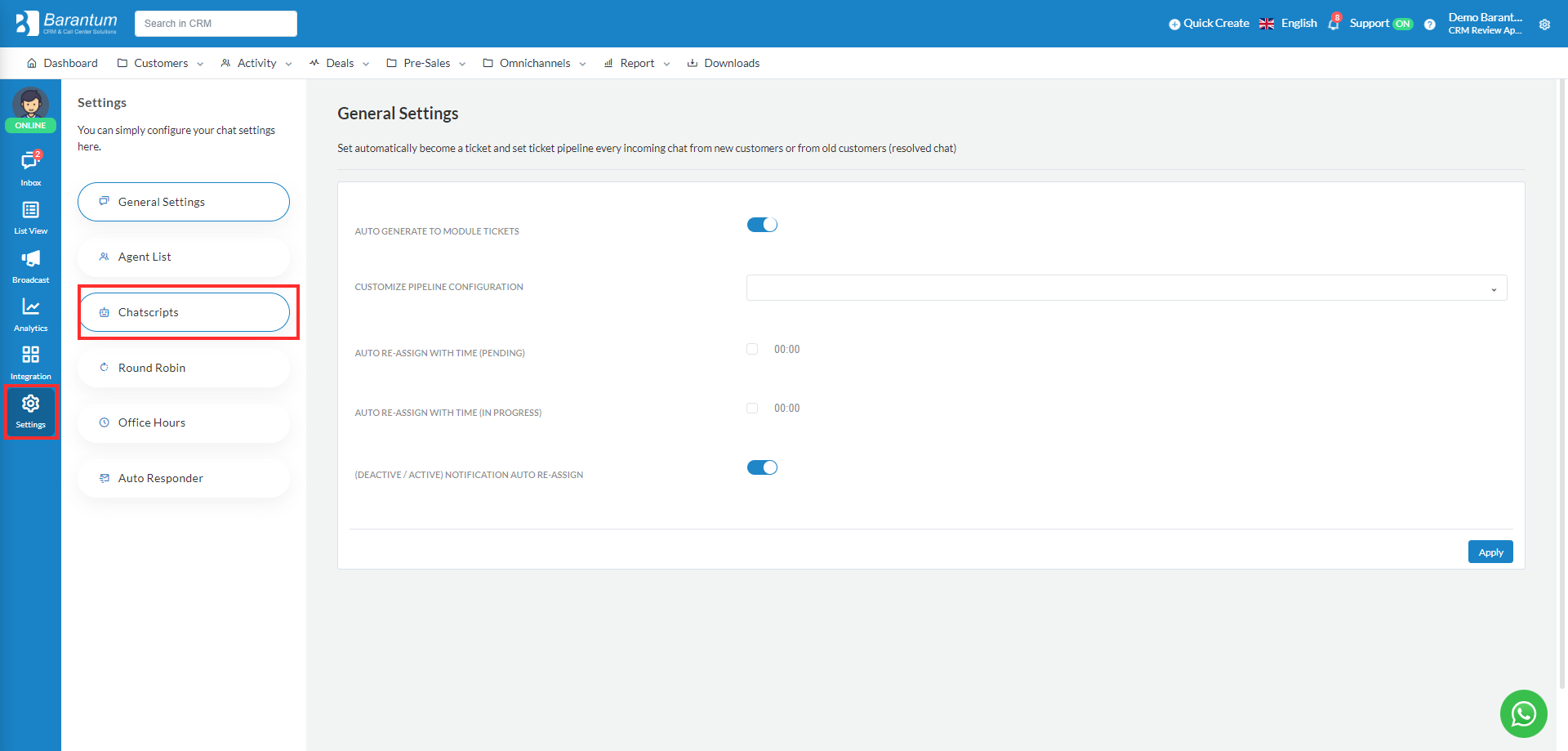Click the help question mark icon

[1429, 25]
